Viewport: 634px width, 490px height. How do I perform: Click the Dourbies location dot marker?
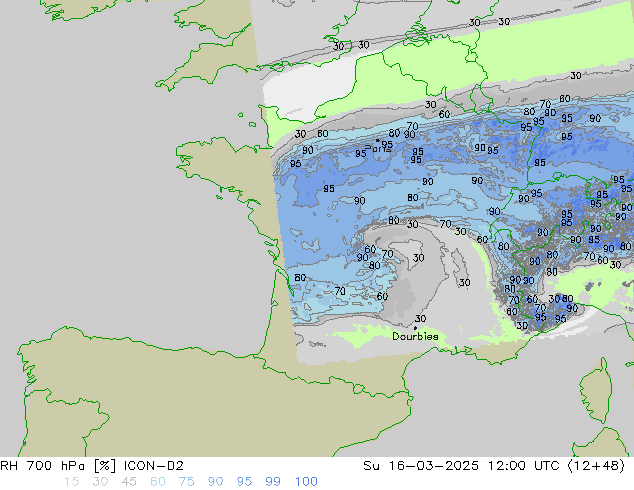(x=415, y=328)
